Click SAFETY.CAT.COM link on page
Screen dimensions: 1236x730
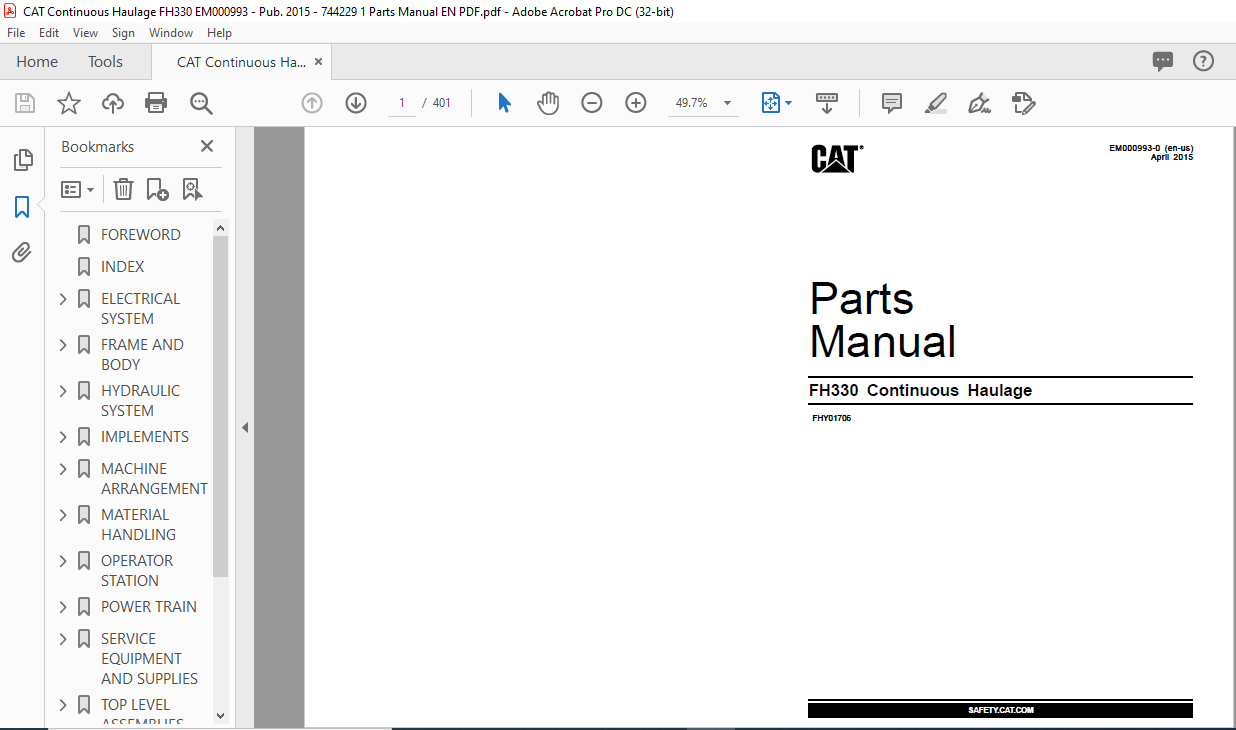pyautogui.click(x=1001, y=710)
